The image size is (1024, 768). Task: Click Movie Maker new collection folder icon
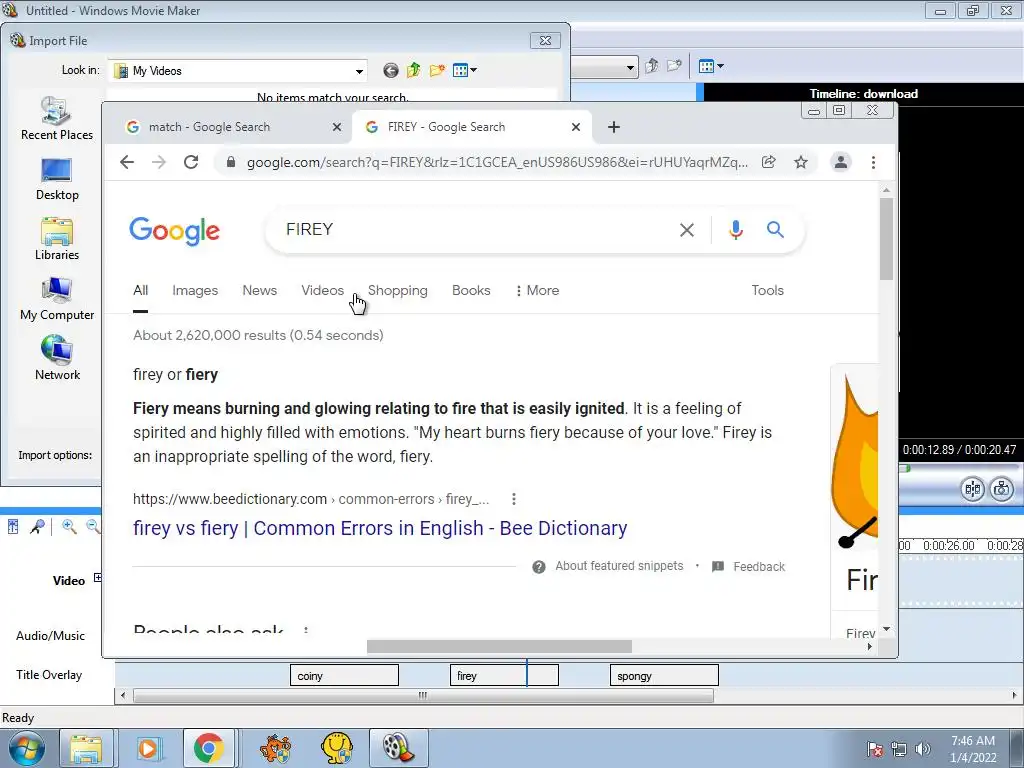[x=674, y=65]
